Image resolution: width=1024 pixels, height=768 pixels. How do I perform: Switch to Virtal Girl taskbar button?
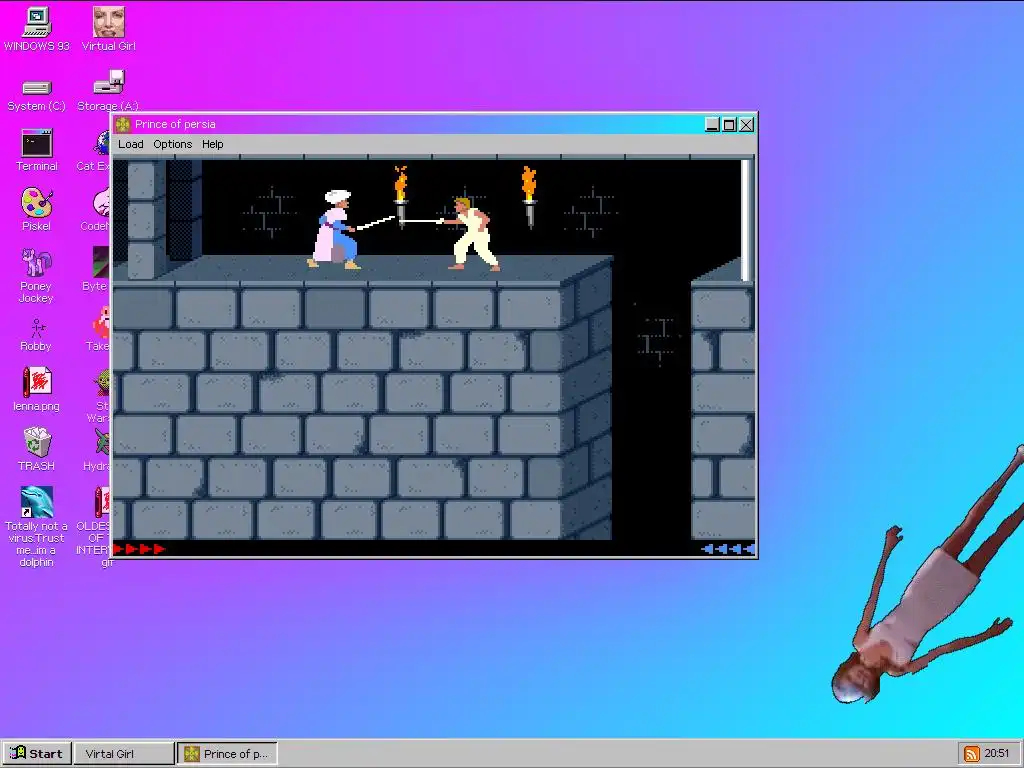(x=123, y=754)
